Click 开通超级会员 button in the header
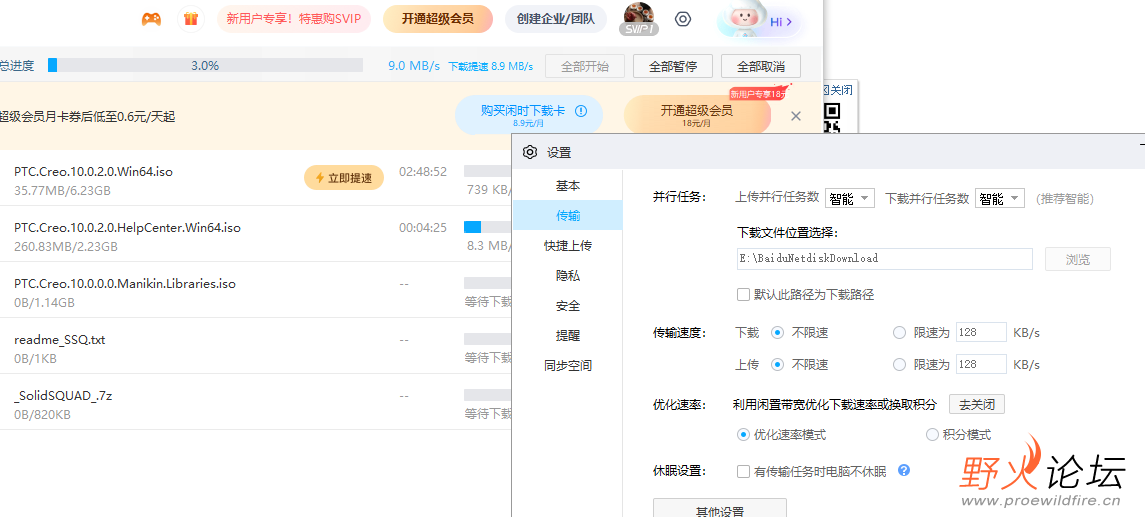The image size is (1145, 517). [x=437, y=19]
